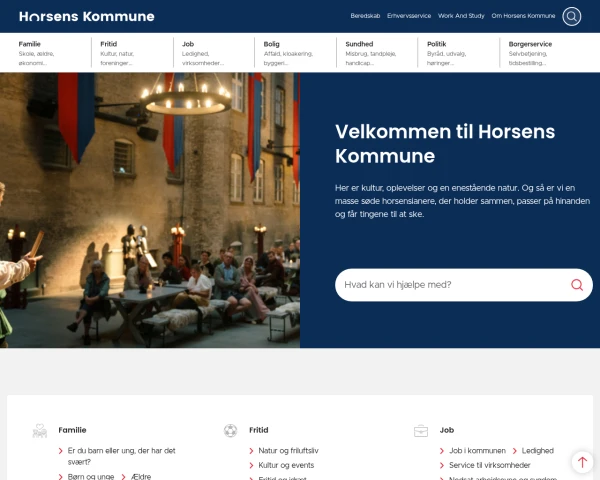Open Natur og friluftsliv link

click(289, 451)
